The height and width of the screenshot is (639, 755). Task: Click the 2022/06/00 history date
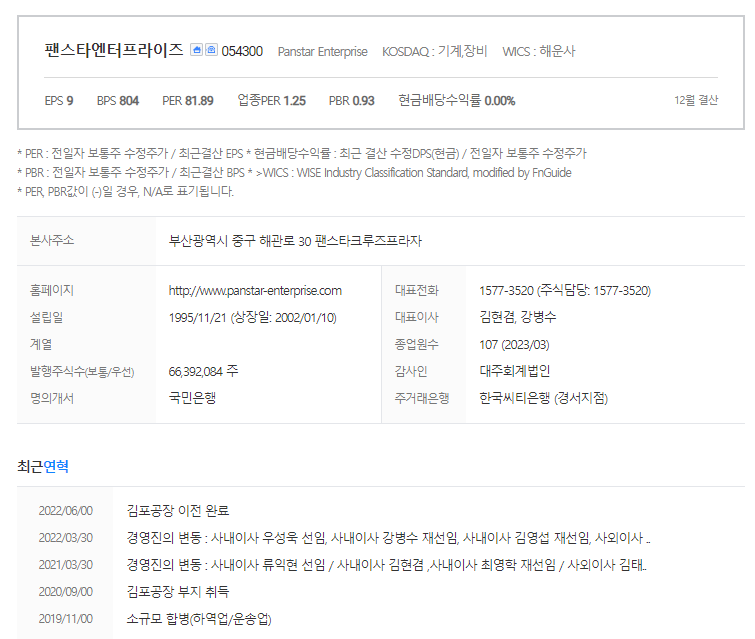65,511
